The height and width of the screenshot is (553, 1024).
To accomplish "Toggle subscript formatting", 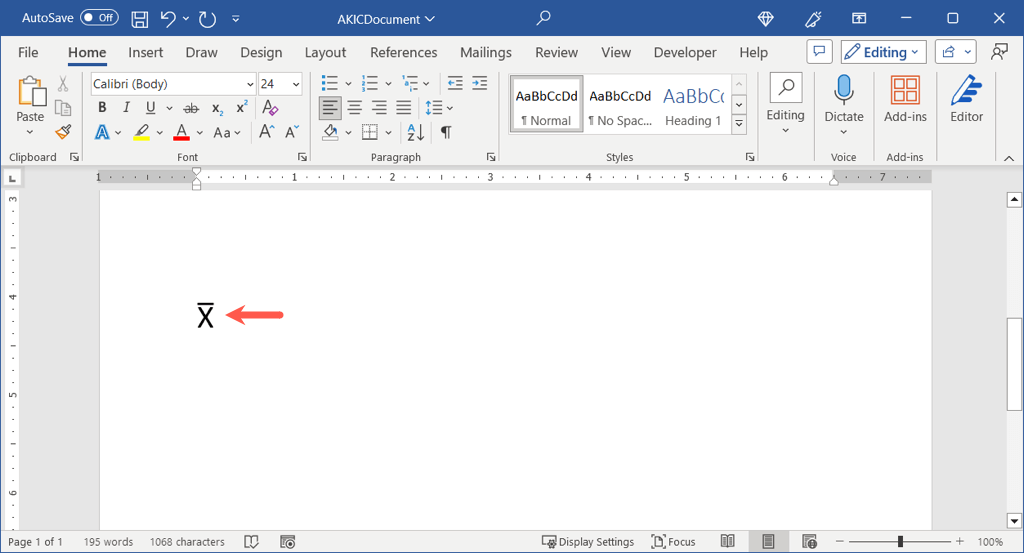I will pyautogui.click(x=217, y=109).
